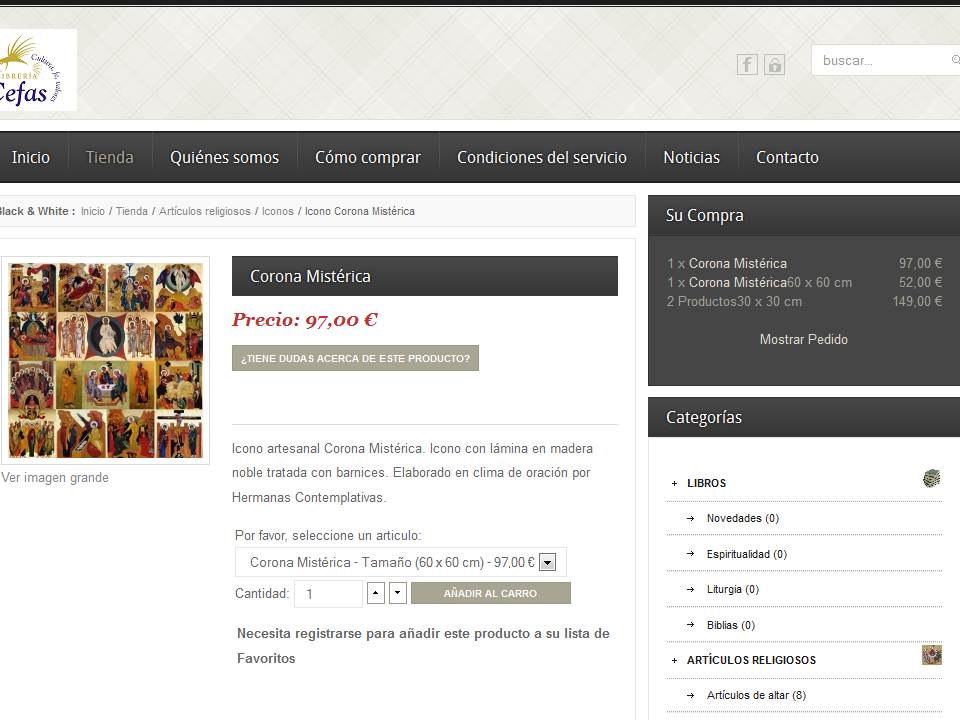Click the Iconos breadcrumb link

coord(278,211)
